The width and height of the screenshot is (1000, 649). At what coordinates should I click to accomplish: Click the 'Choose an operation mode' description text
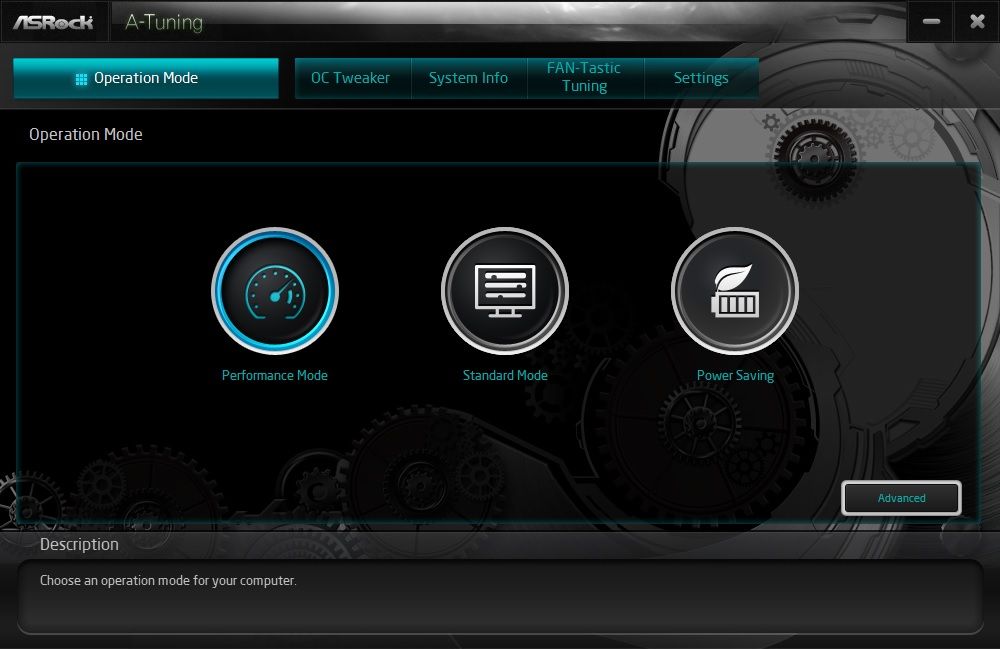168,581
